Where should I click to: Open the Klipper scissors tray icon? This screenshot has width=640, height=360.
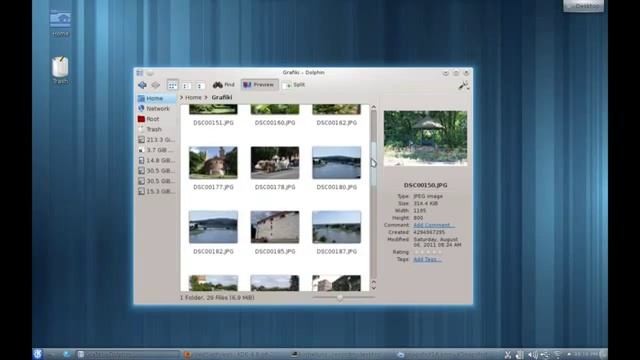[x=508, y=355]
